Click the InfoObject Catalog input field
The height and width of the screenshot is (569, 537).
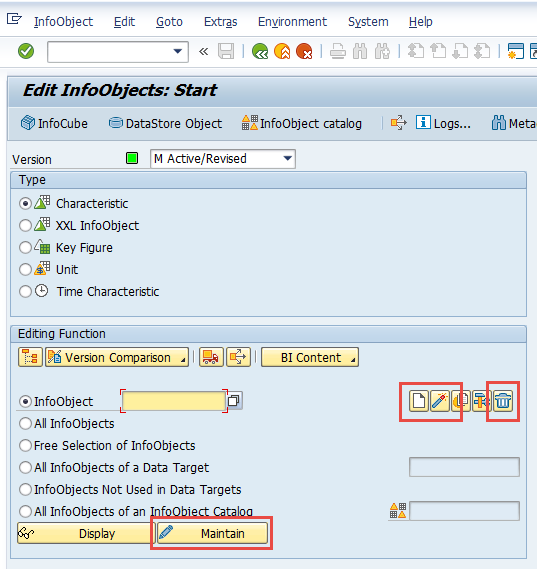click(464, 511)
